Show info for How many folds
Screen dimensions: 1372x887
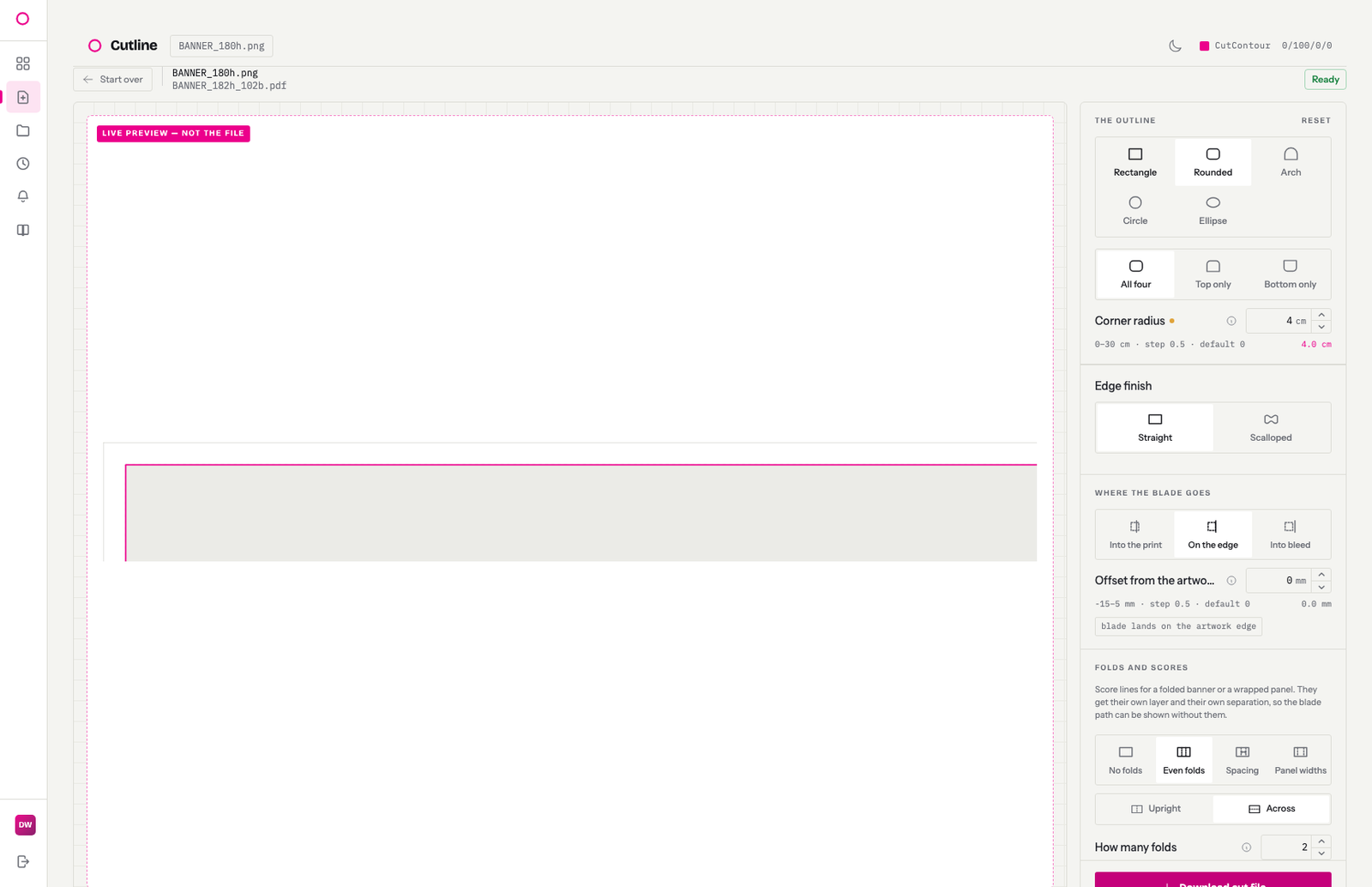pyautogui.click(x=1246, y=848)
